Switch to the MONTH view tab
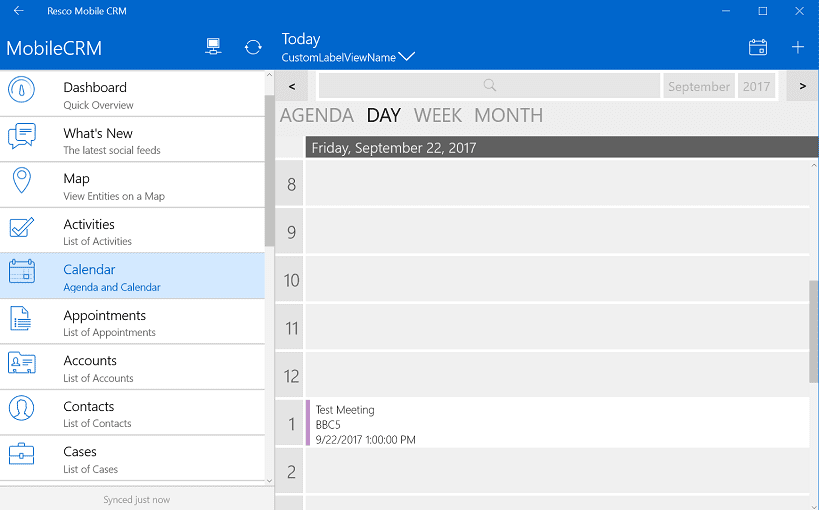This screenshot has width=819, height=510. [x=508, y=115]
